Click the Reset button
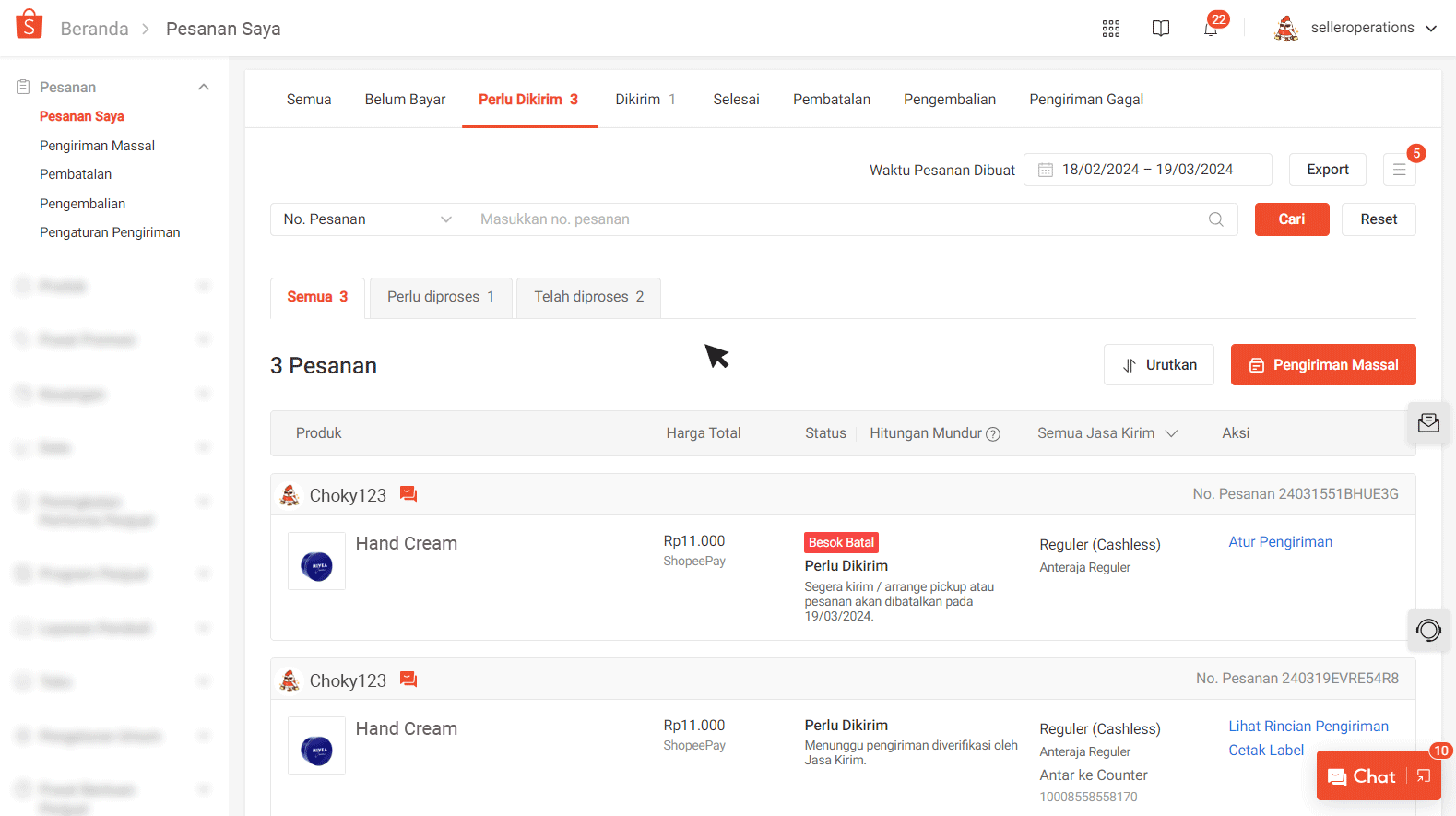1456x816 pixels. (1379, 219)
